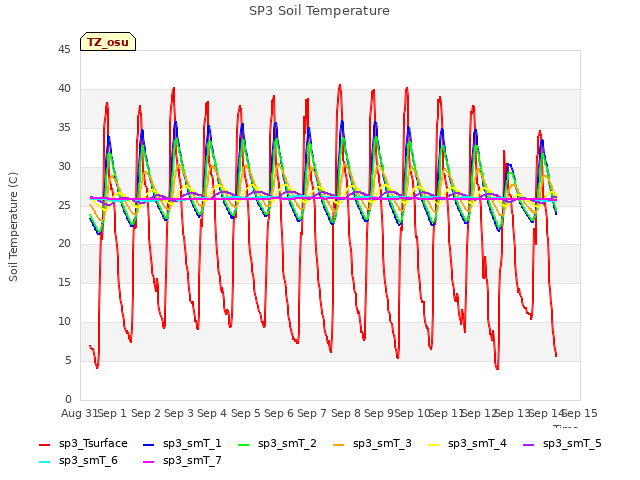Click cyan sp3_smT_6 legend swatch
This screenshot has height=480, width=640.
(x=44, y=462)
